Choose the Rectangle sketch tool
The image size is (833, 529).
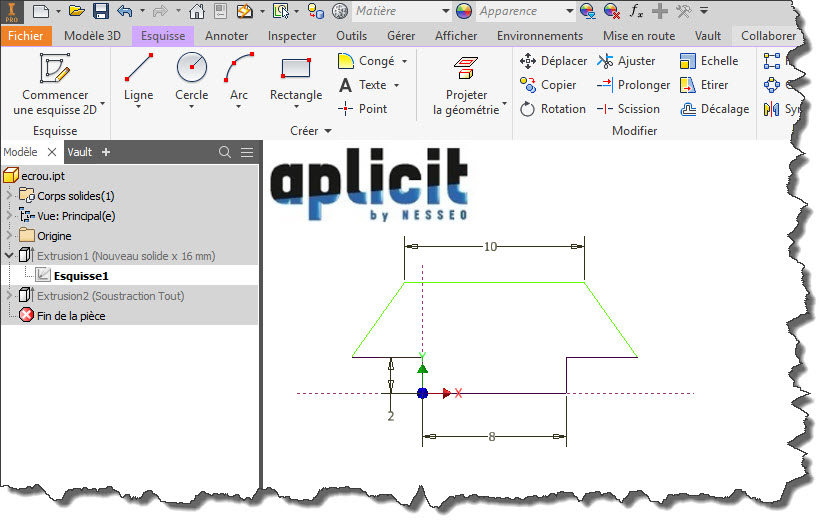coord(295,70)
